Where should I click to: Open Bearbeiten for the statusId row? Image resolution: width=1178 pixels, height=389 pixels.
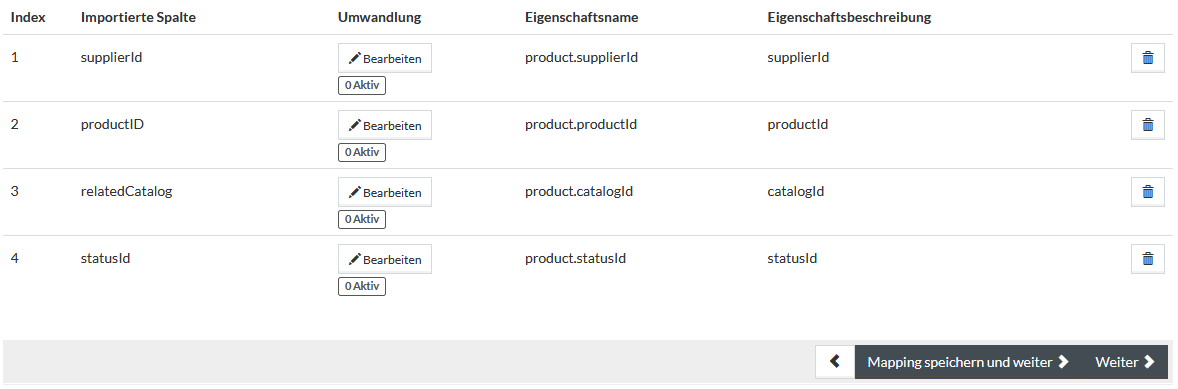385,258
